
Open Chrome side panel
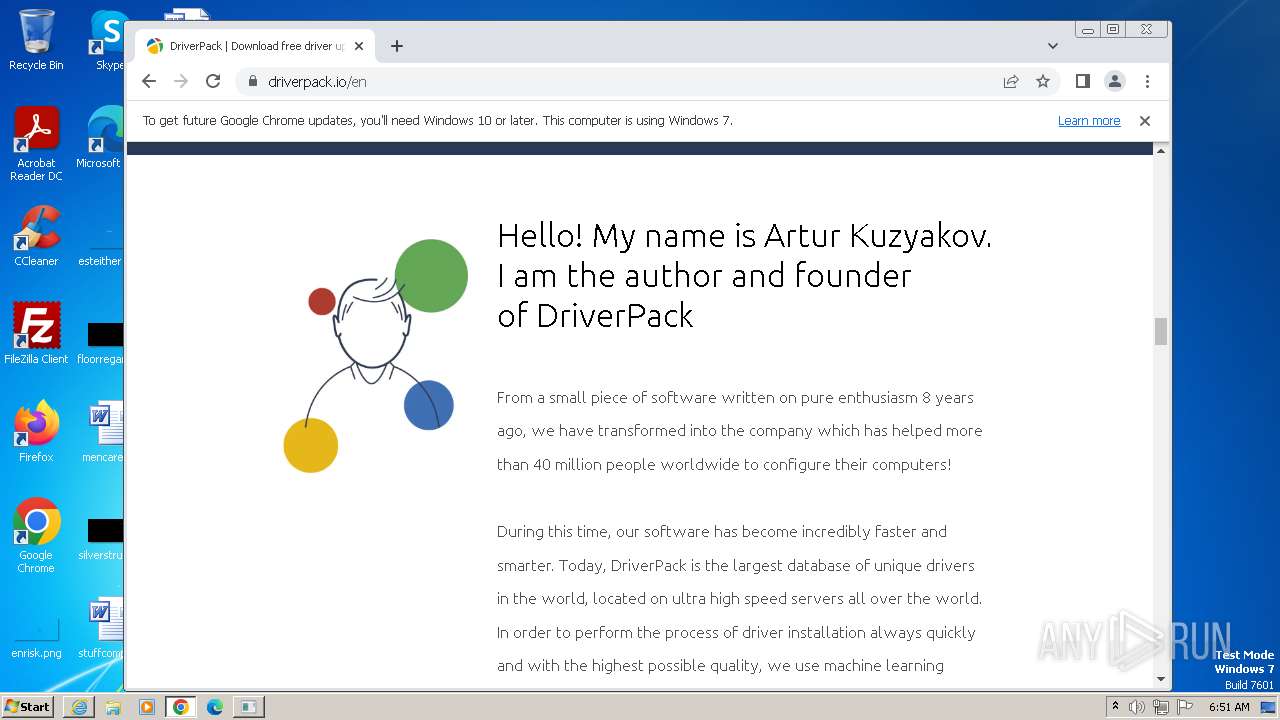pos(1082,81)
